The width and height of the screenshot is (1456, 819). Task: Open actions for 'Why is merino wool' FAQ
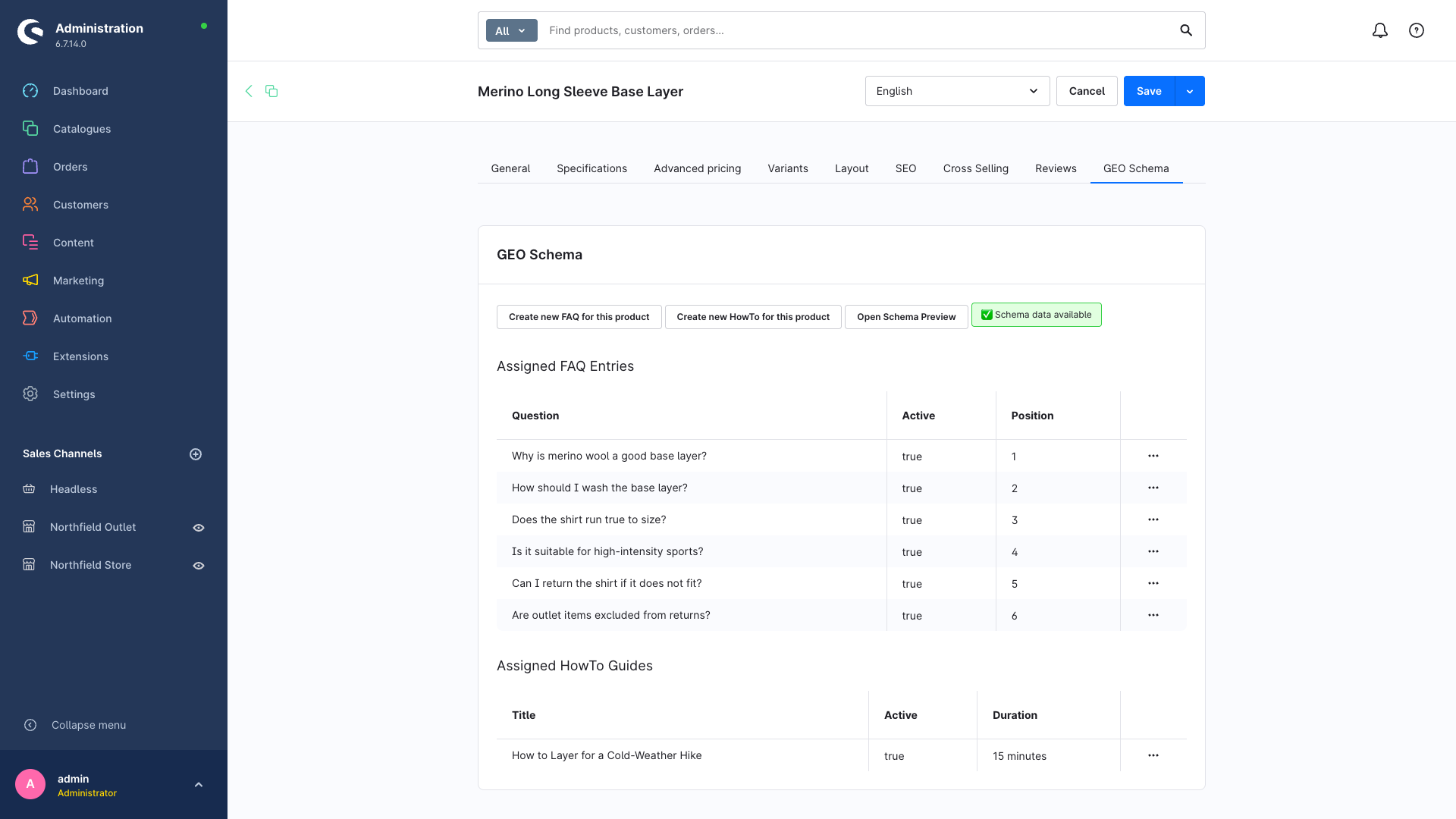(1153, 456)
